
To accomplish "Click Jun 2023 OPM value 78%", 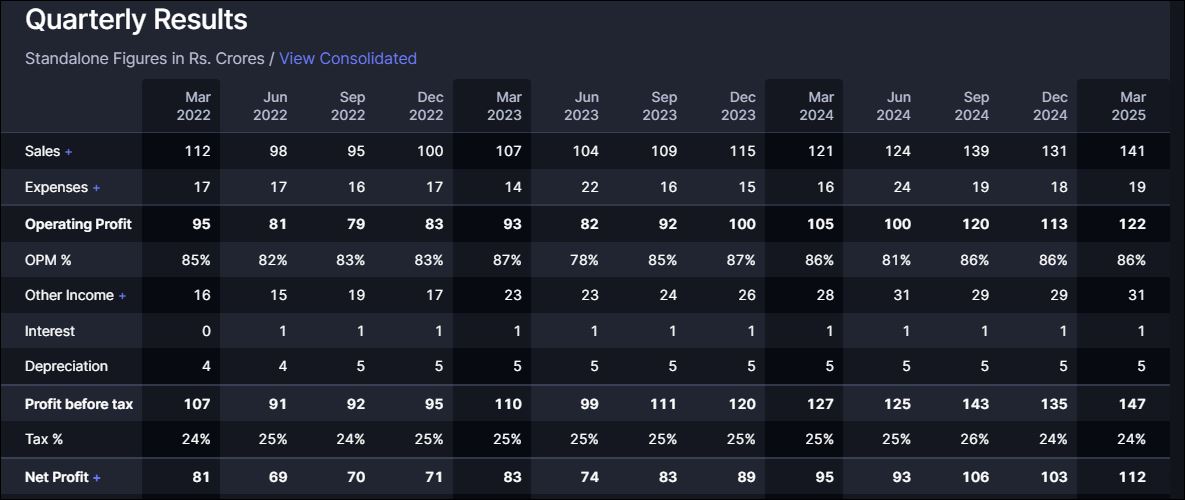I will (584, 260).
